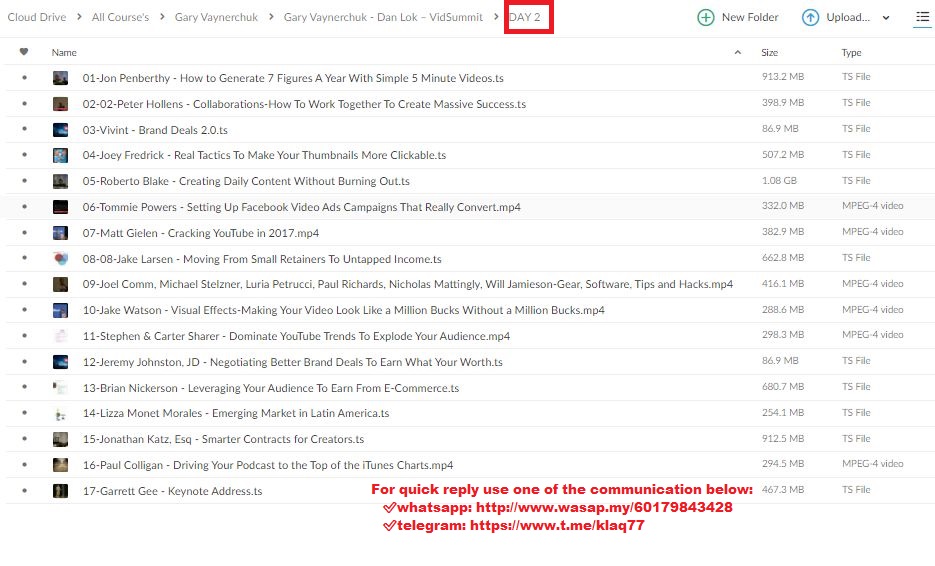Click thumbnail of 15-Jonathan Katz file
Image resolution: width=935 pixels, height=566 pixels.
pos(60,440)
